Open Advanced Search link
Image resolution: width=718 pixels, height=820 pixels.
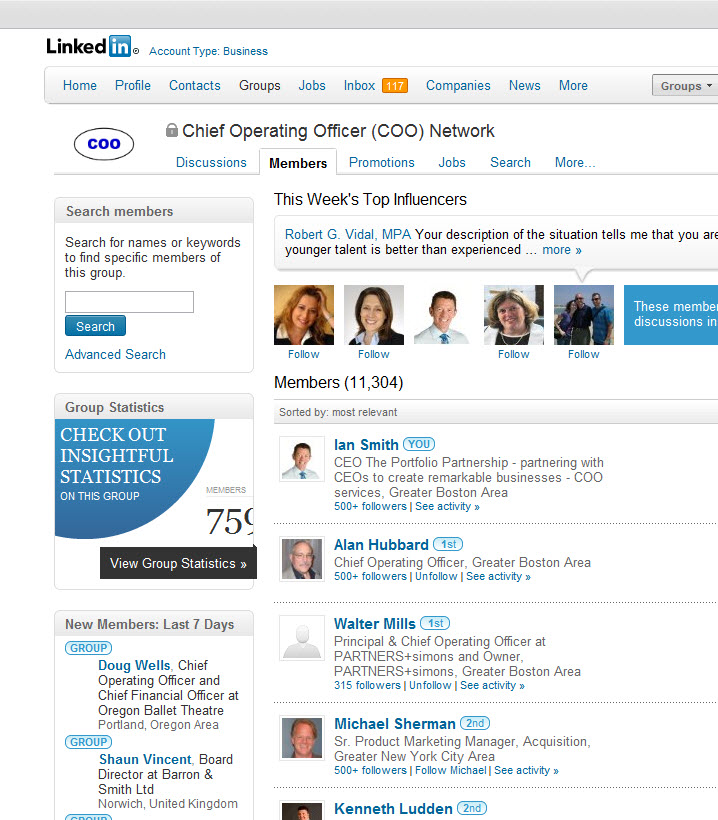[115, 354]
